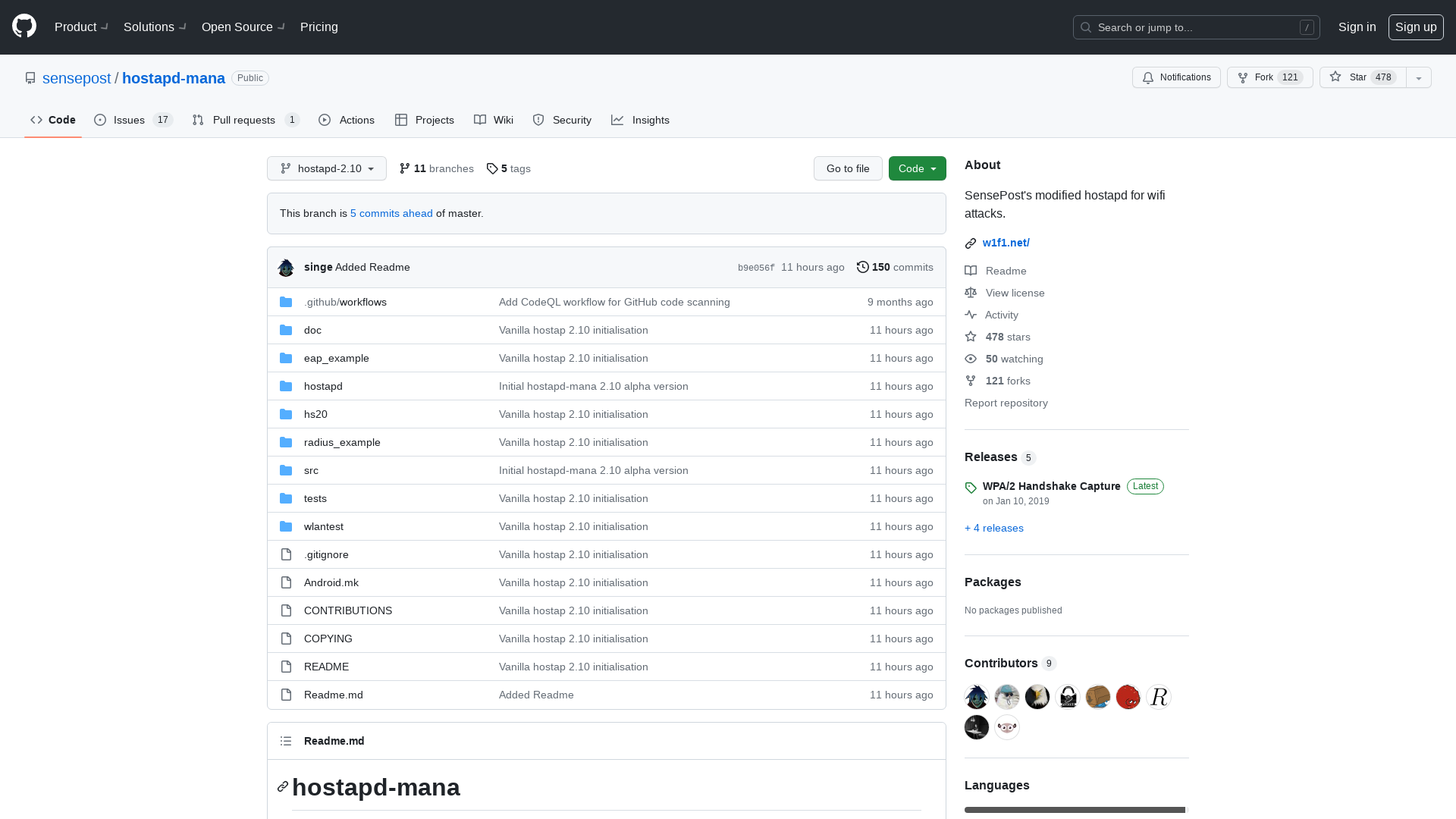Click the repository icon before sensepost

pyautogui.click(x=30, y=78)
